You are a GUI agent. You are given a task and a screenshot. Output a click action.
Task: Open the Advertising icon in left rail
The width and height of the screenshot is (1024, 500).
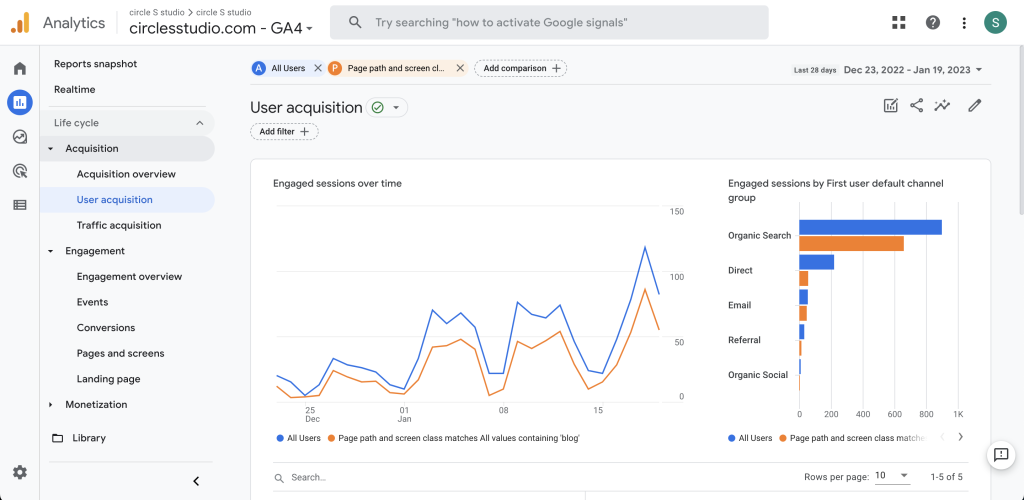point(20,171)
